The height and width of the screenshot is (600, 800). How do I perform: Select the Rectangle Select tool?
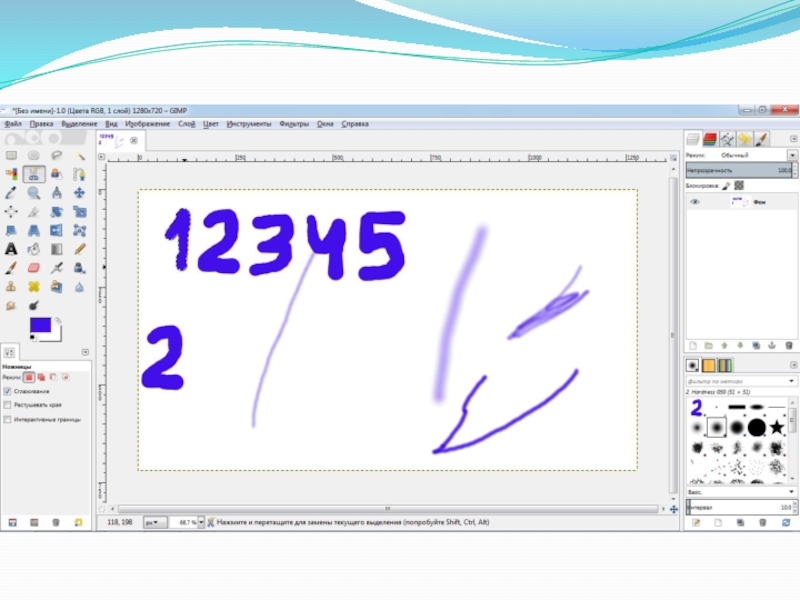click(11, 155)
